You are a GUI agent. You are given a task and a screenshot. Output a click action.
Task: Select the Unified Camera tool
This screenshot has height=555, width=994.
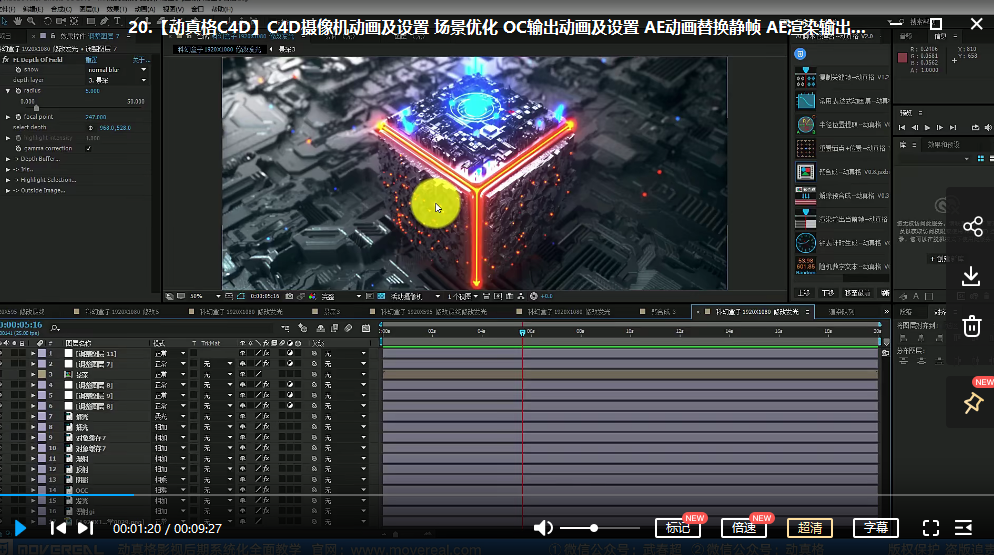(x=61, y=21)
